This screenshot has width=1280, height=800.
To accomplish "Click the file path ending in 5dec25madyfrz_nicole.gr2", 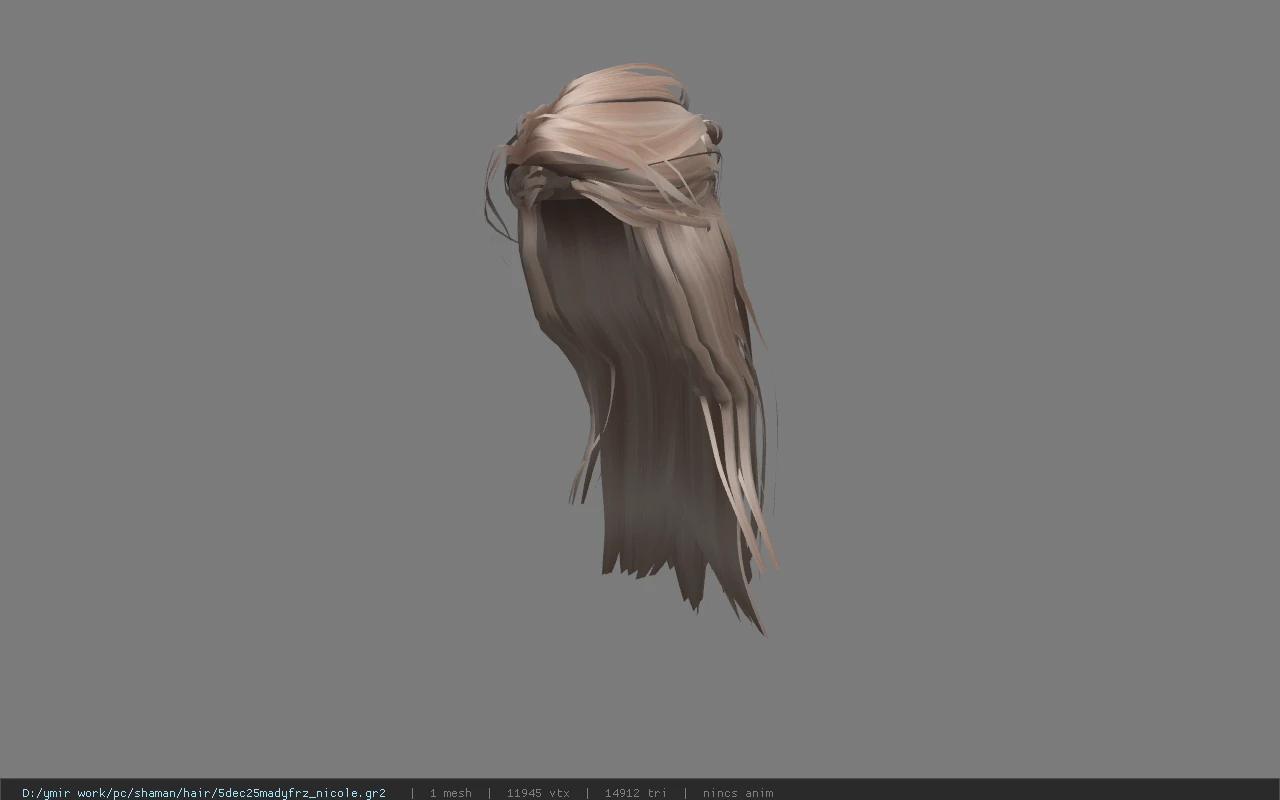I will click(x=204, y=793).
